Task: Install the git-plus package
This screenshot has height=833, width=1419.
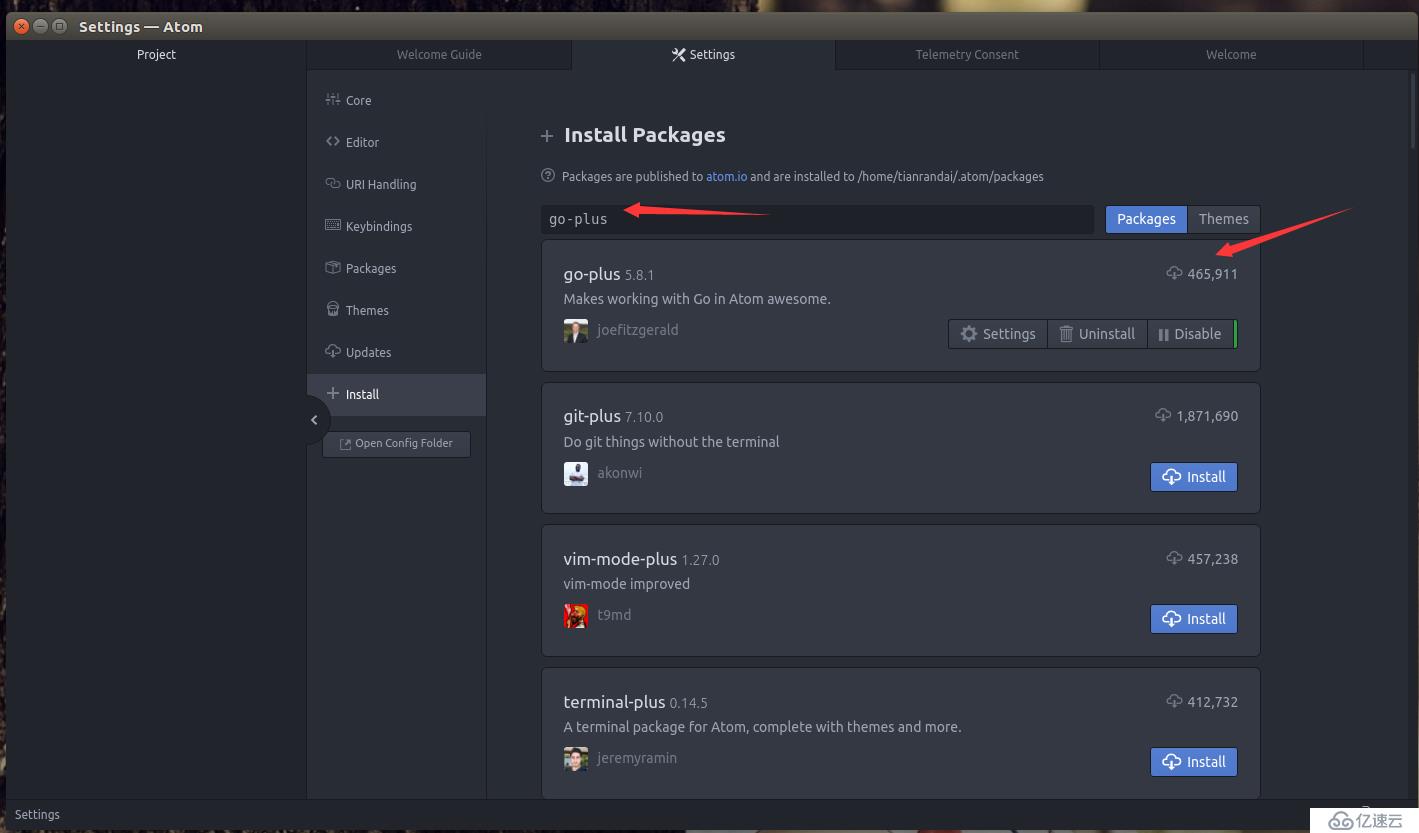Action: coord(1194,477)
